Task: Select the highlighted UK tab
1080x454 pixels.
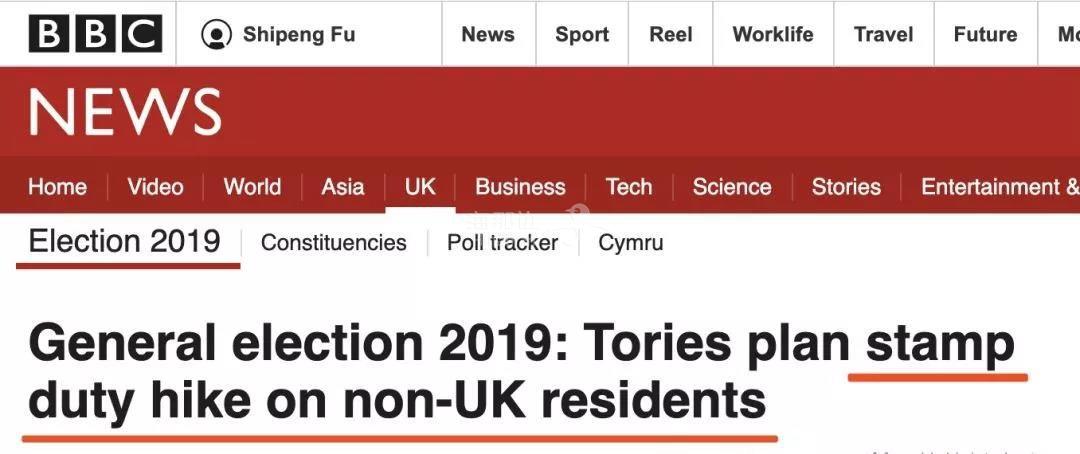Action: point(420,187)
